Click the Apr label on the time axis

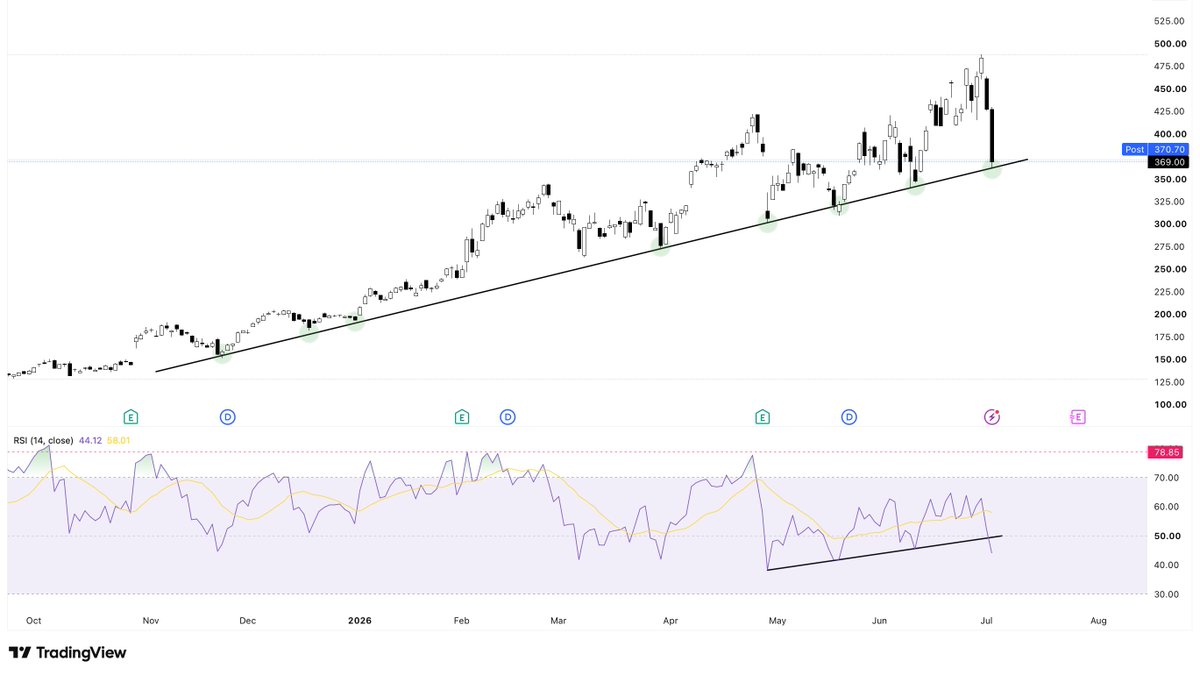(670, 621)
